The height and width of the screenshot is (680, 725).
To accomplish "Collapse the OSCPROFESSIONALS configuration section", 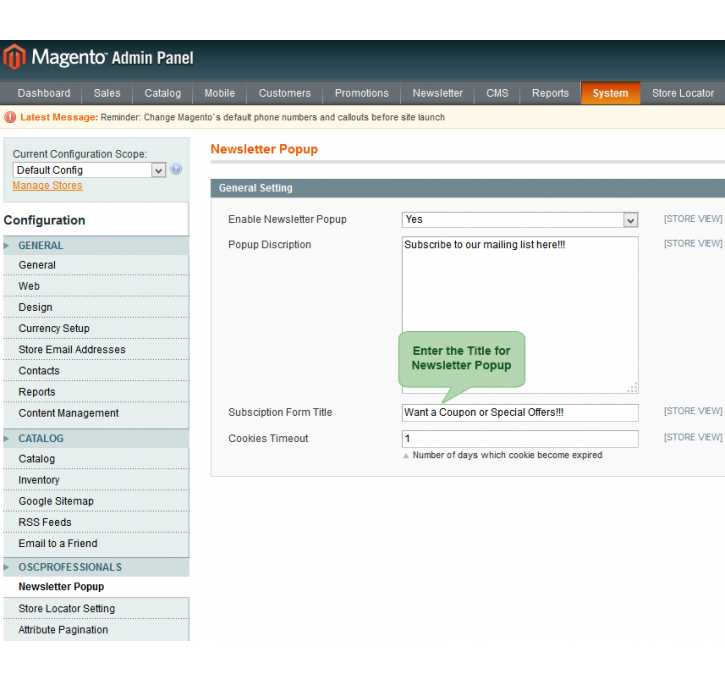I will click(96, 567).
